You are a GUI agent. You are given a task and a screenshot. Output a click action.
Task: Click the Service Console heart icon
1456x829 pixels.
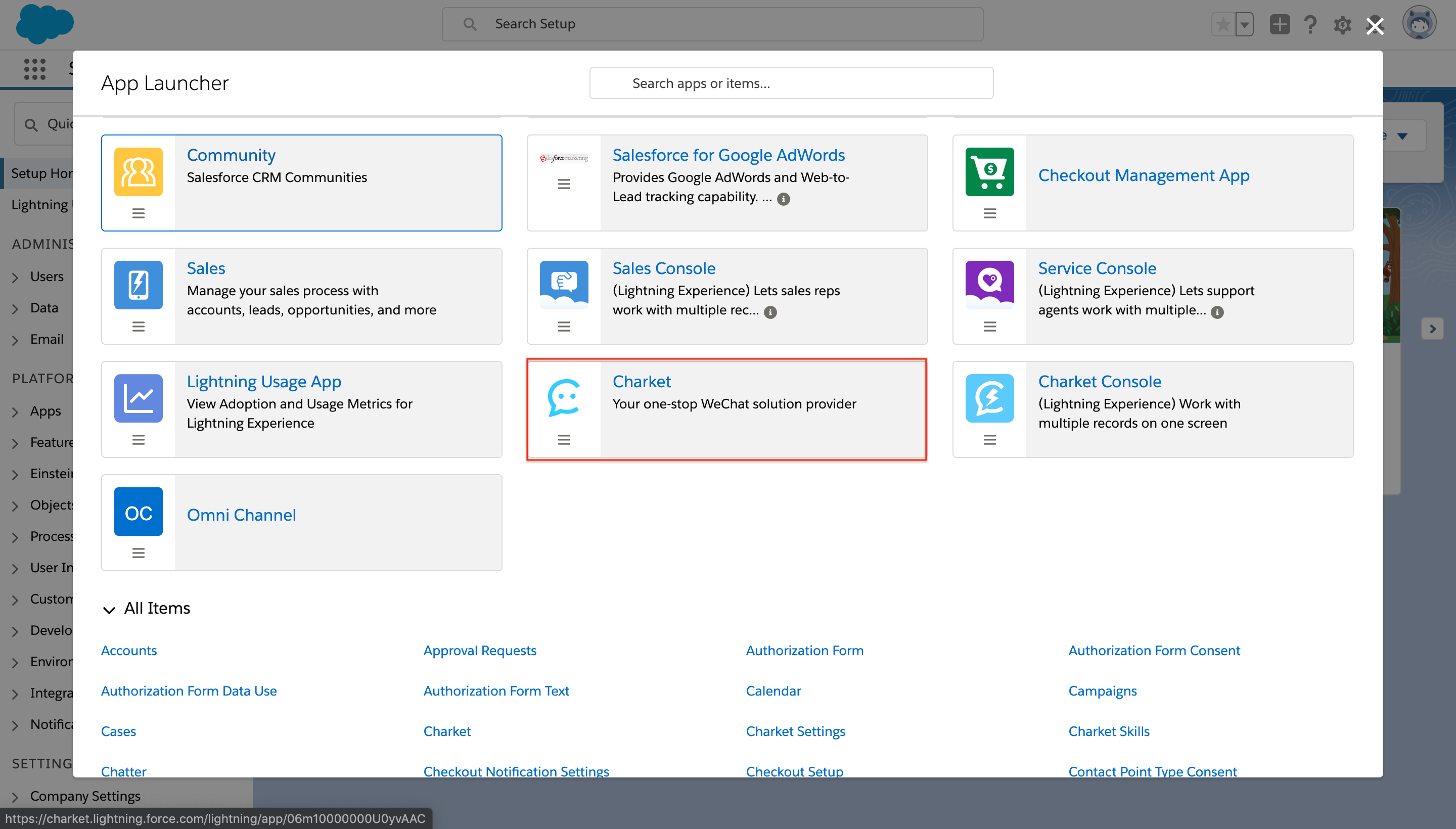click(990, 285)
